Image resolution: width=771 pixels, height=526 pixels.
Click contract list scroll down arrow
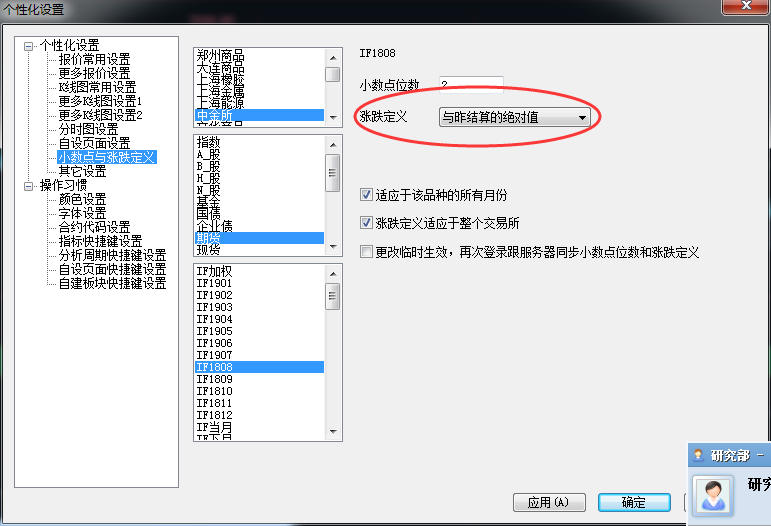tap(333, 432)
